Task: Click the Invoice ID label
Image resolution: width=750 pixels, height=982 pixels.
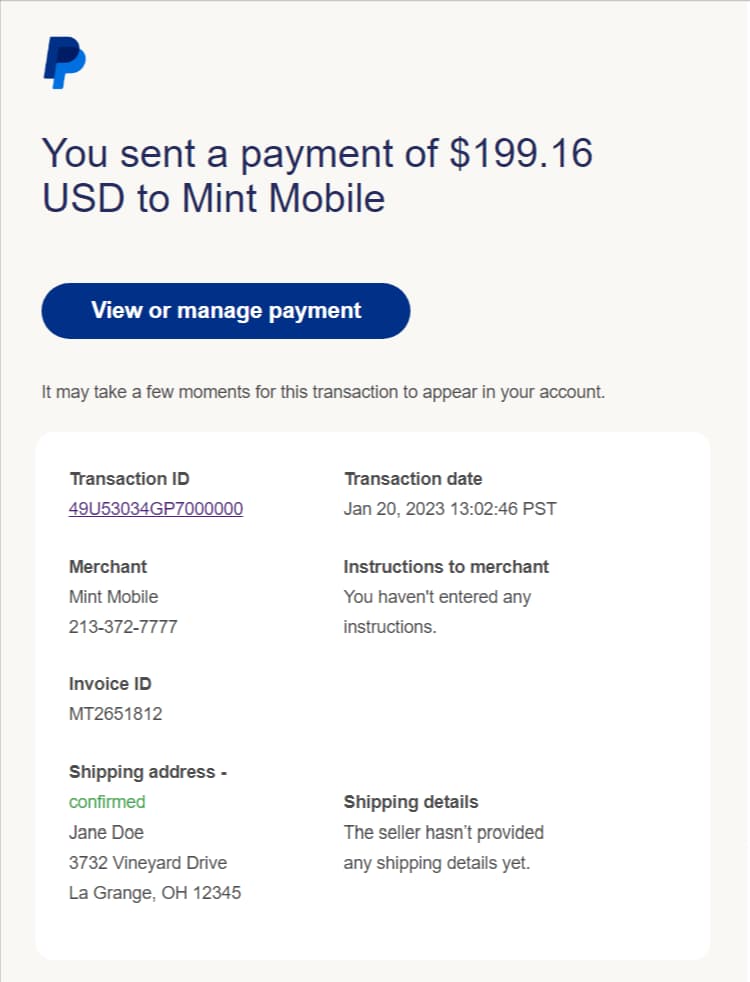Action: (110, 684)
